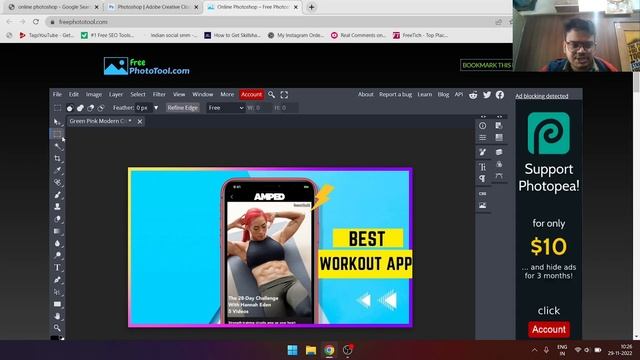Open the Info panel icon
Viewport: 640px width, 360px height.
pyautogui.click(x=482, y=126)
